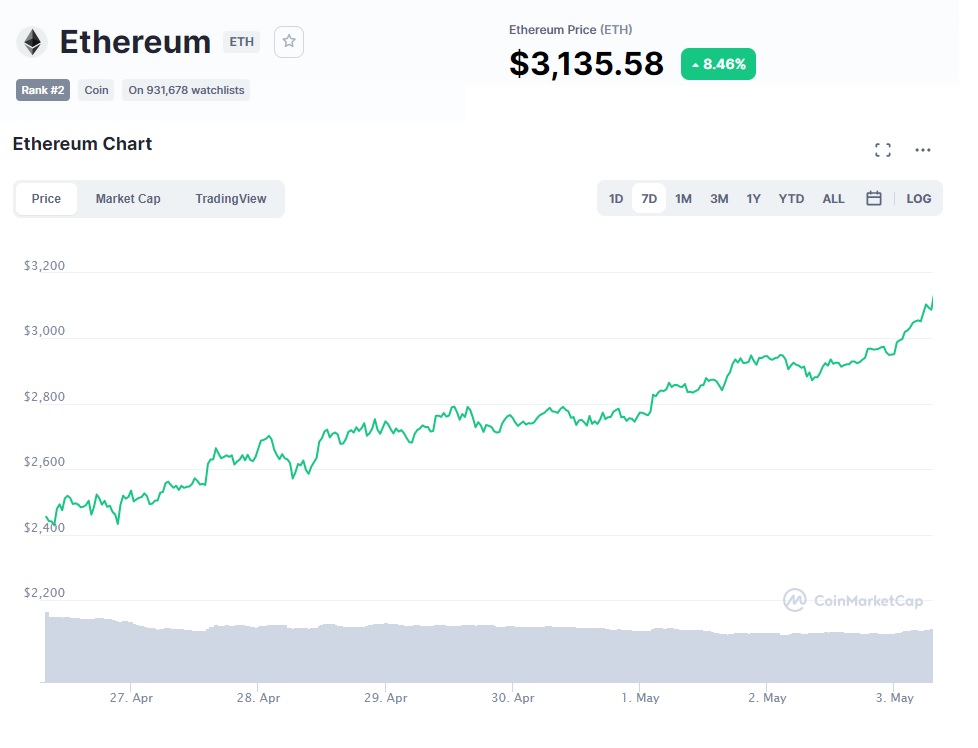Click the $2,200 y-axis label
The image size is (978, 748).
point(44,593)
